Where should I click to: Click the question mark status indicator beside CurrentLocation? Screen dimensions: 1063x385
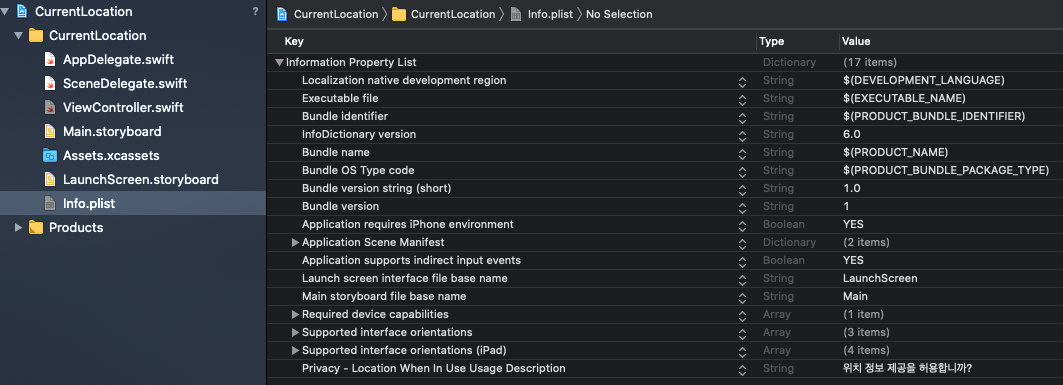coord(255,12)
